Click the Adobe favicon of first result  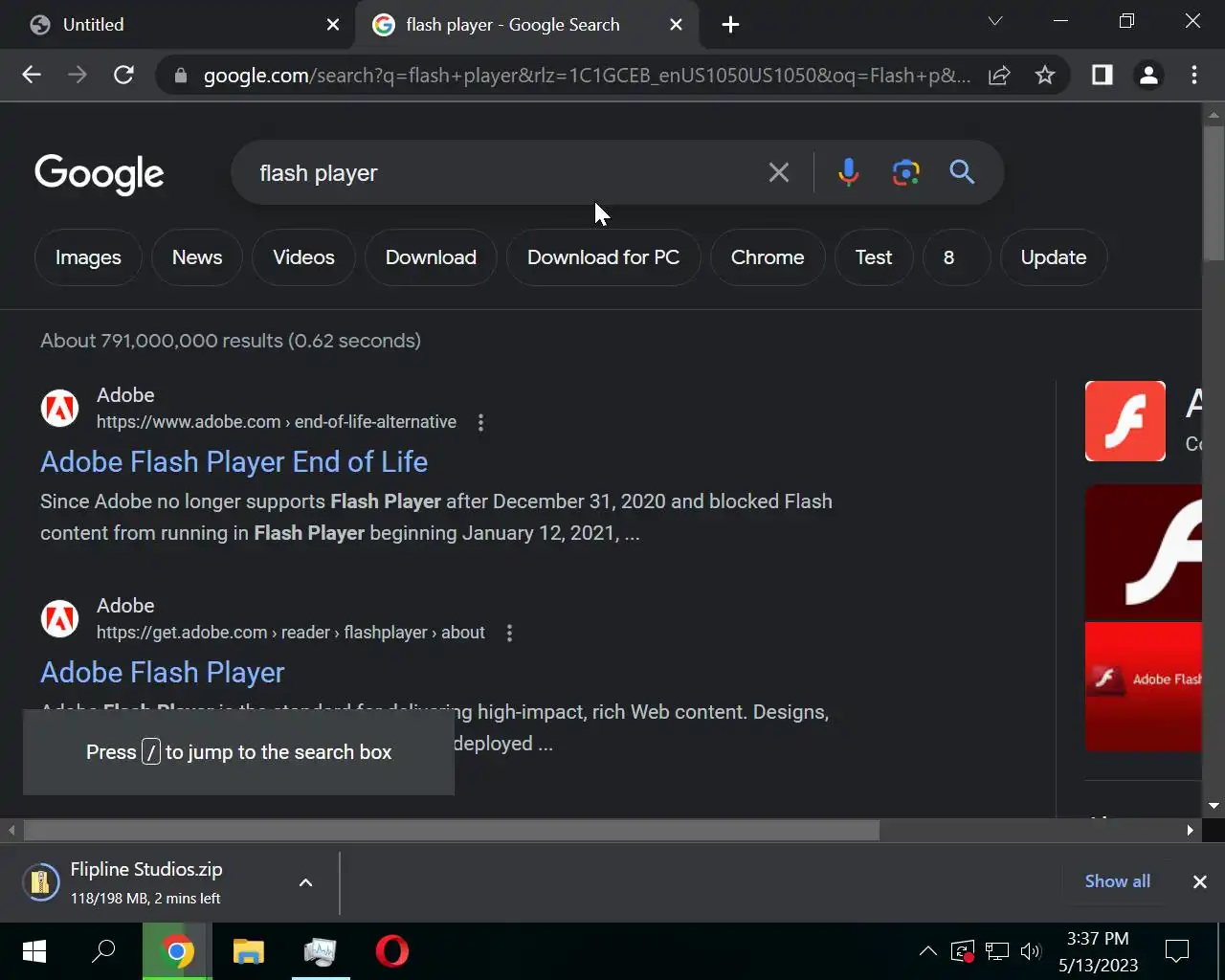click(59, 408)
